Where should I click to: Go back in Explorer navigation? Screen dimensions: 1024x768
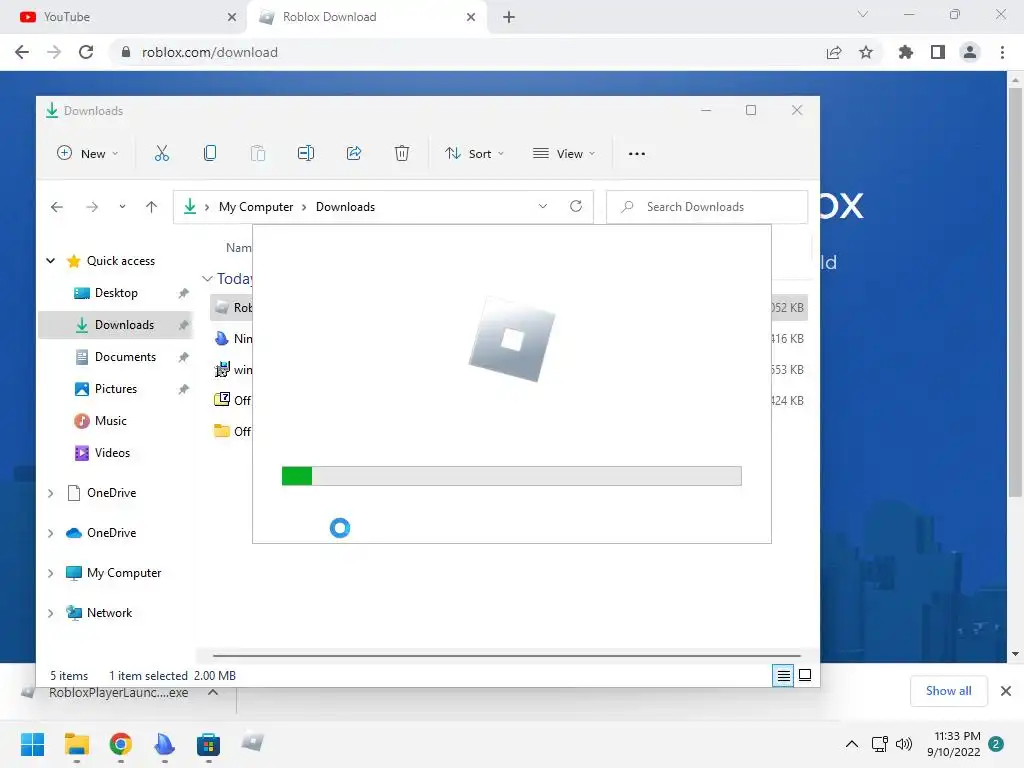[x=57, y=207]
